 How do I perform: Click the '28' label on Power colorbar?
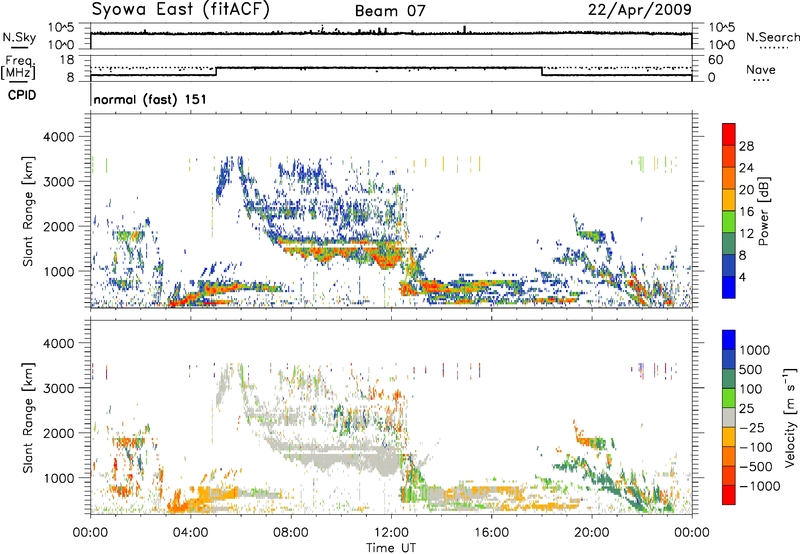coord(746,146)
